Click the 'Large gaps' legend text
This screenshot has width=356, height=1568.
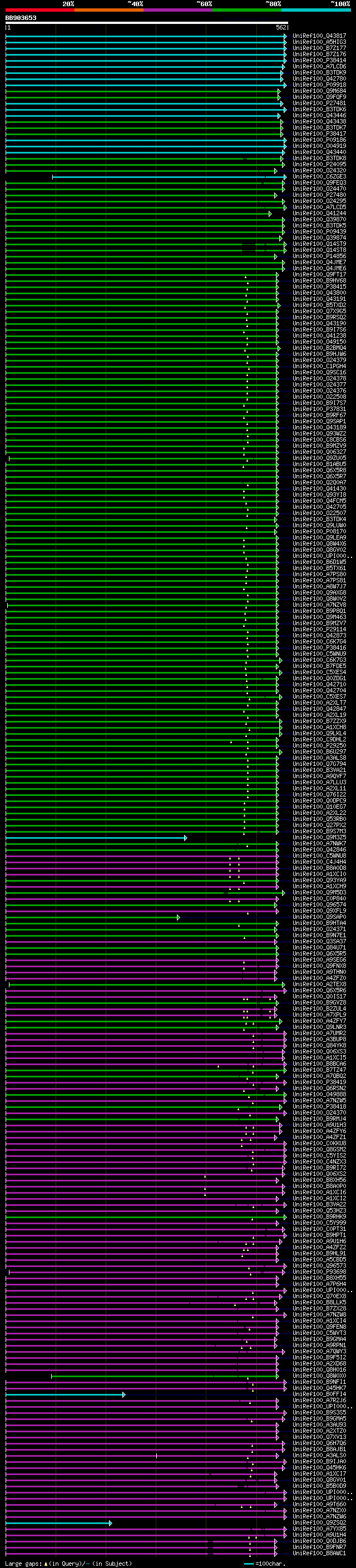23,1563
